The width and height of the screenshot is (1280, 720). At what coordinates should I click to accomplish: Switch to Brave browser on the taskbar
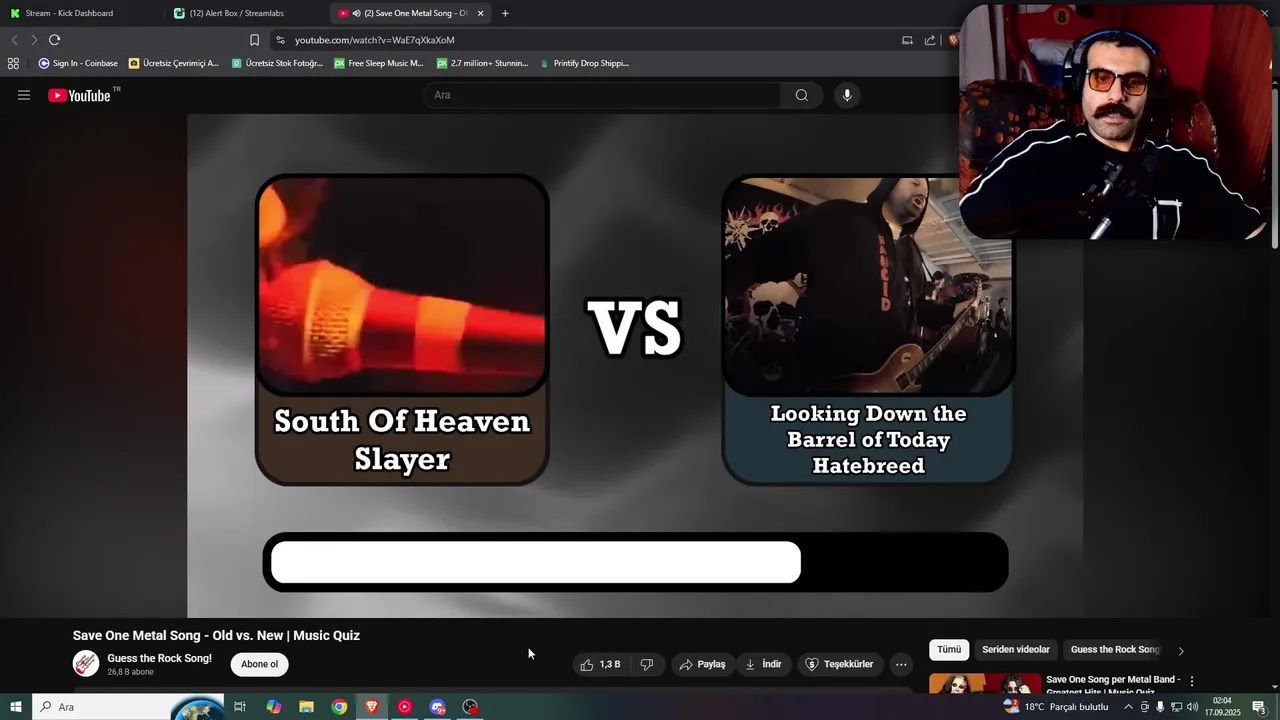(372, 707)
